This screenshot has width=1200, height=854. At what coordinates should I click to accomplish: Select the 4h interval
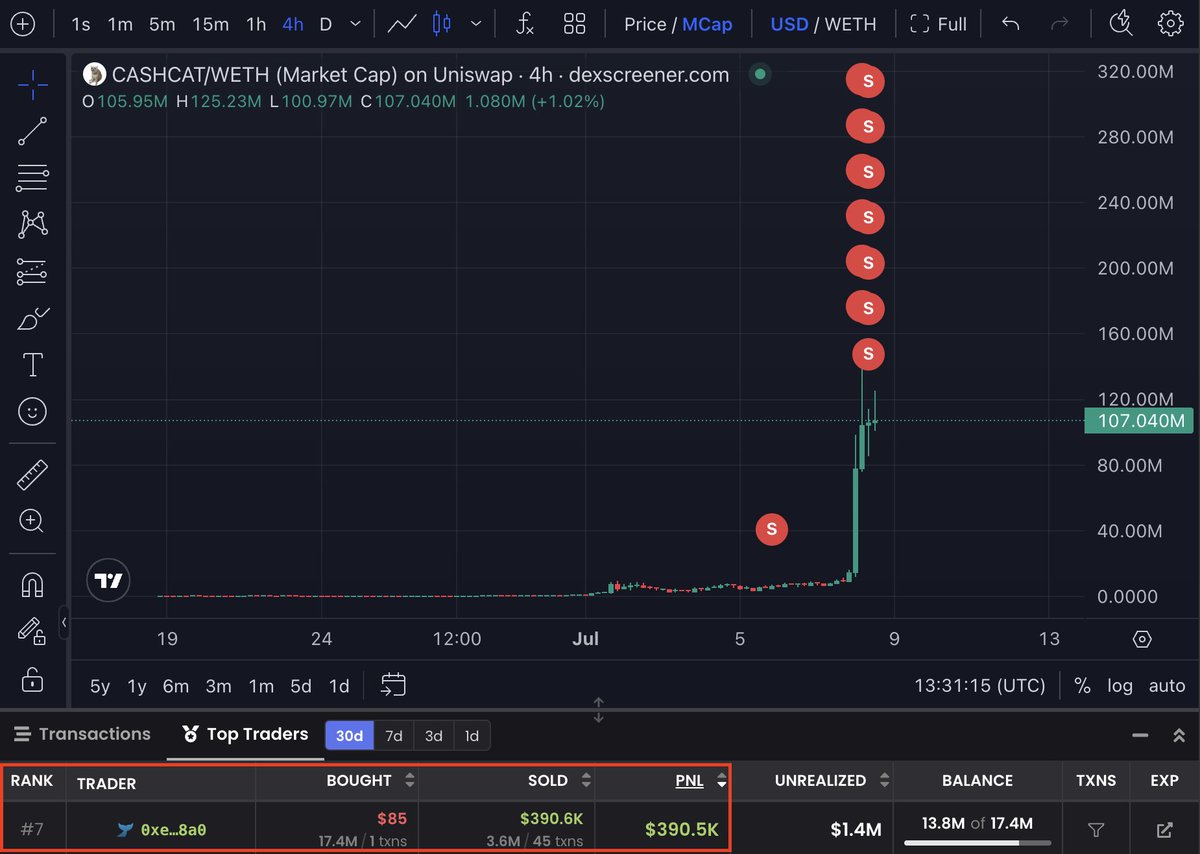[293, 24]
